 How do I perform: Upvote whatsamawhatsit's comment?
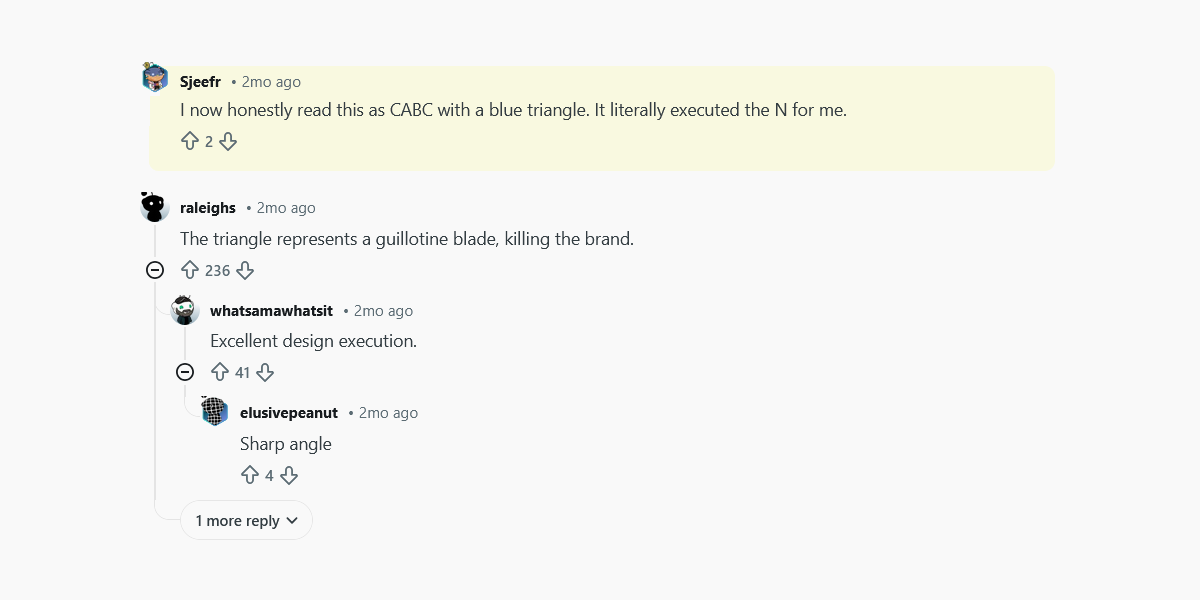coord(220,372)
